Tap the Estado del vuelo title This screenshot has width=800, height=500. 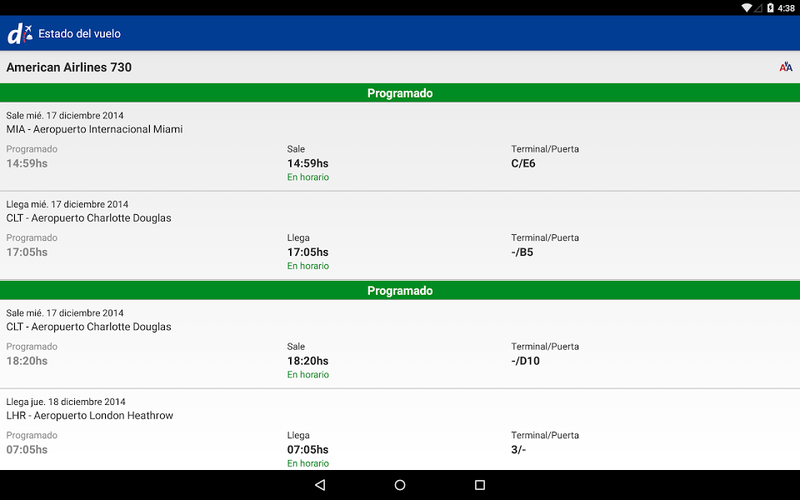click(80, 34)
